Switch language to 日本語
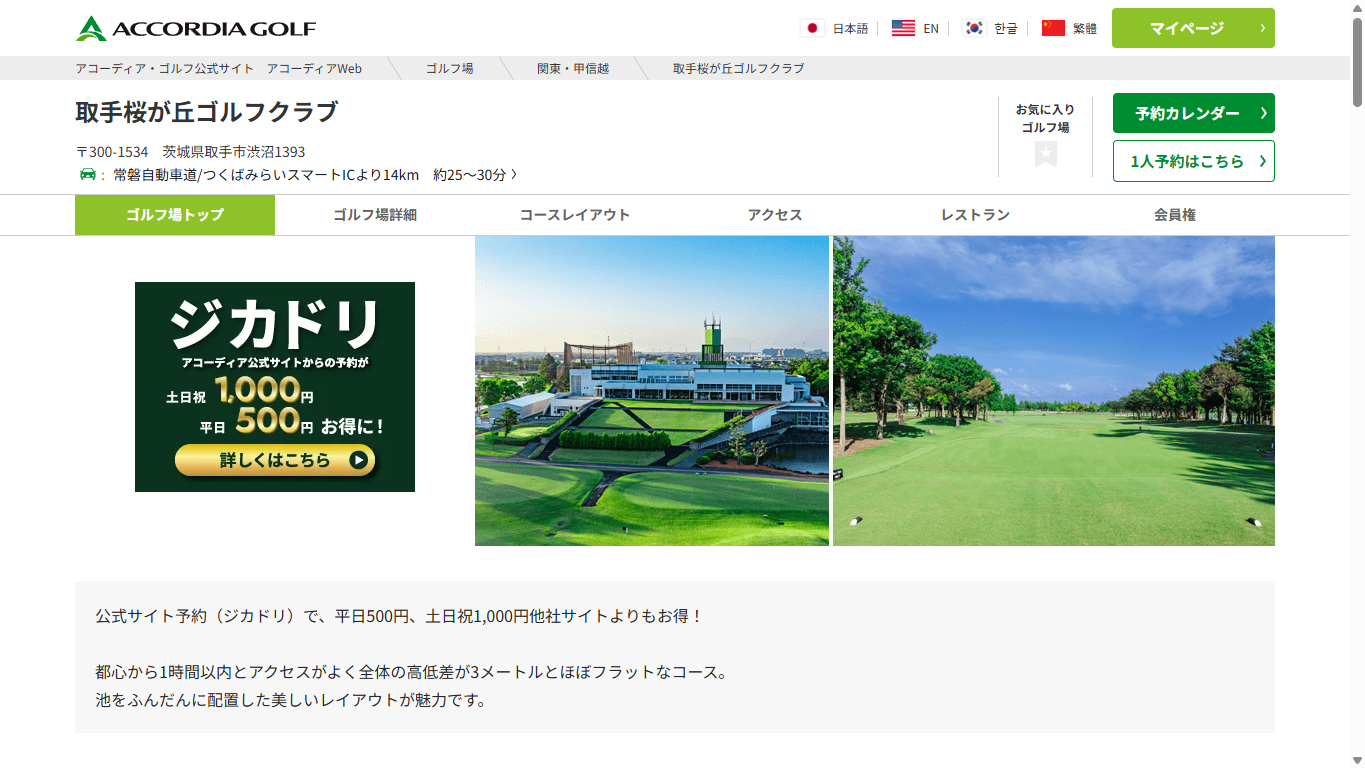Image resolution: width=1365 pixels, height=768 pixels. [850, 28]
